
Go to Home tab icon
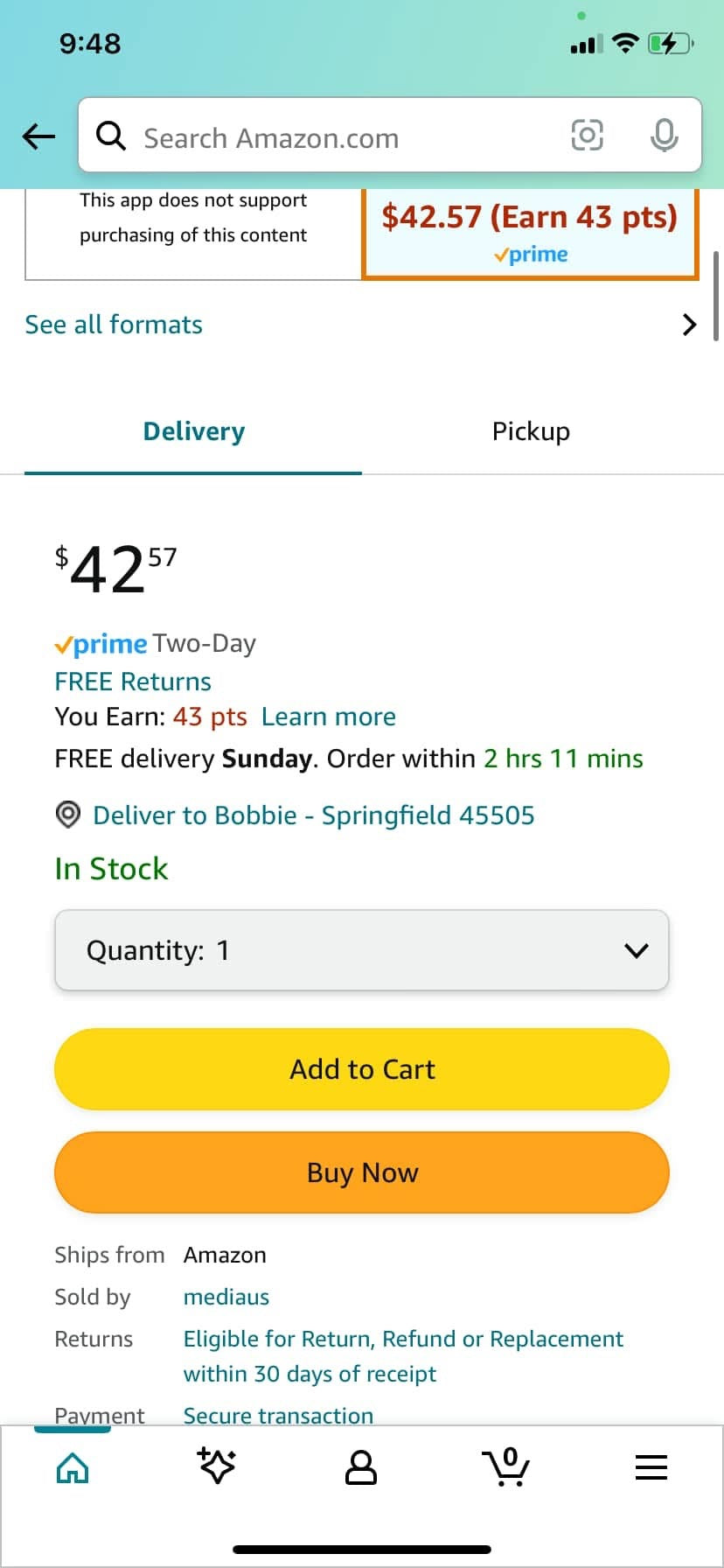pos(73,1467)
